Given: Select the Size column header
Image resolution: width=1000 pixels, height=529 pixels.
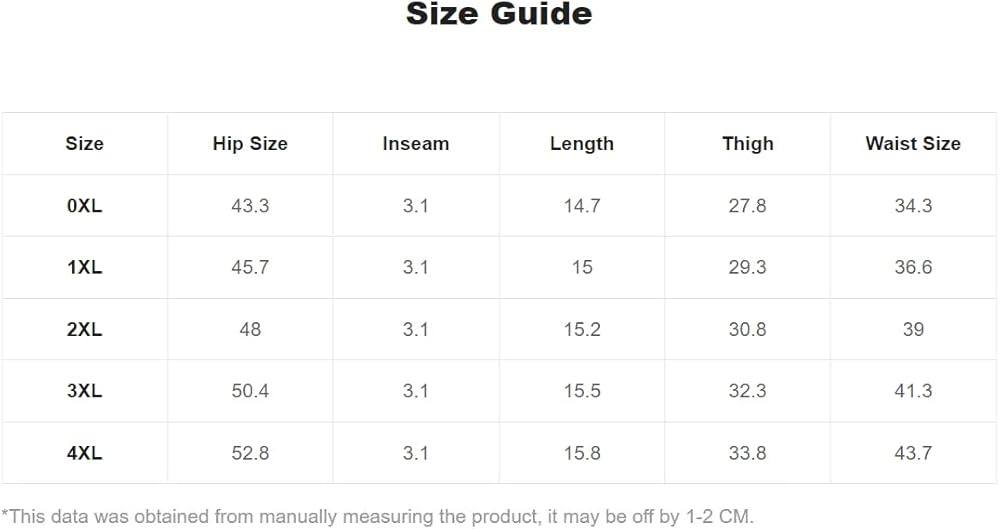Looking at the screenshot, I should pyautogui.click(x=85, y=144).
